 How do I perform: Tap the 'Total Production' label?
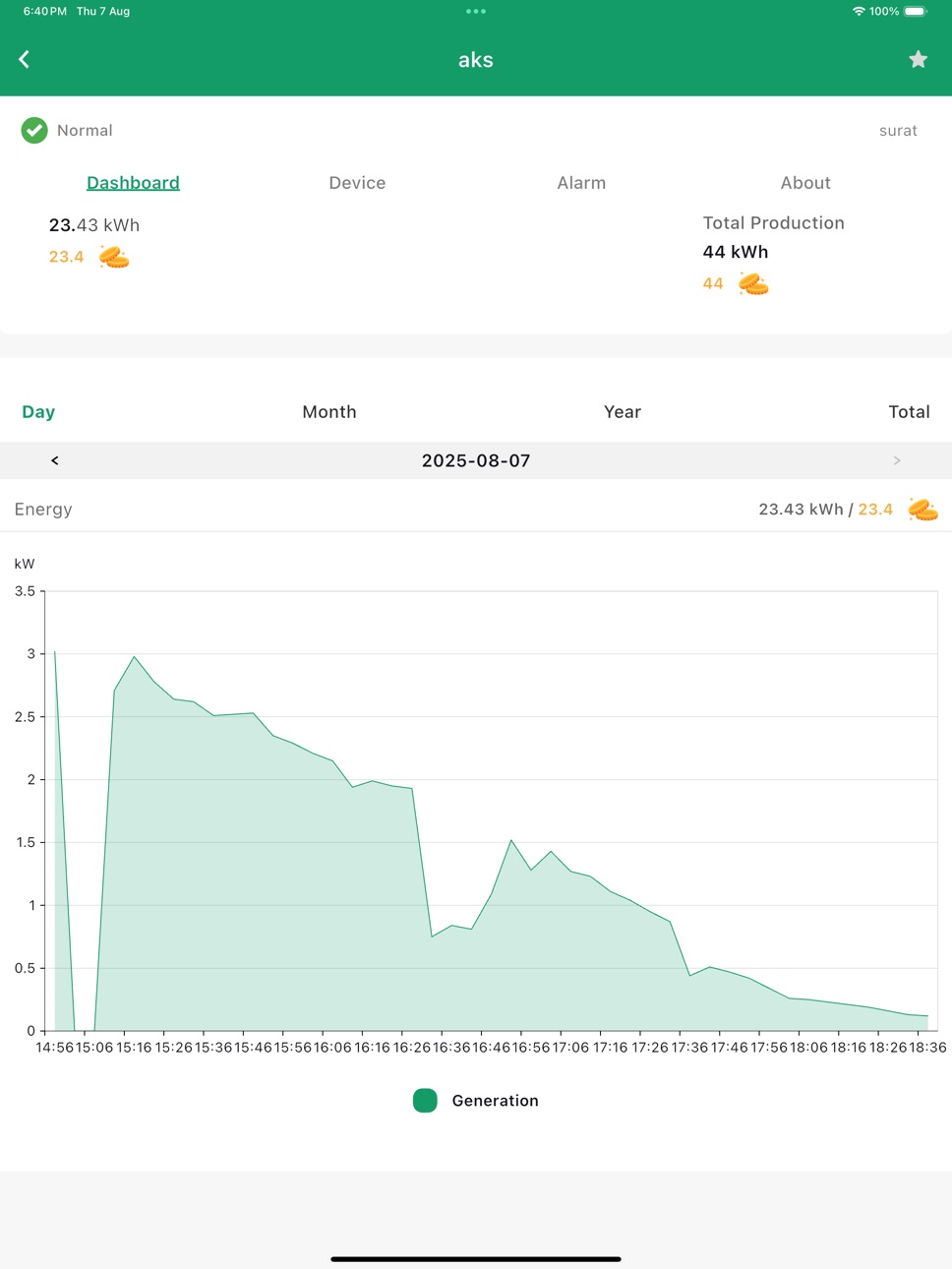coord(774,223)
